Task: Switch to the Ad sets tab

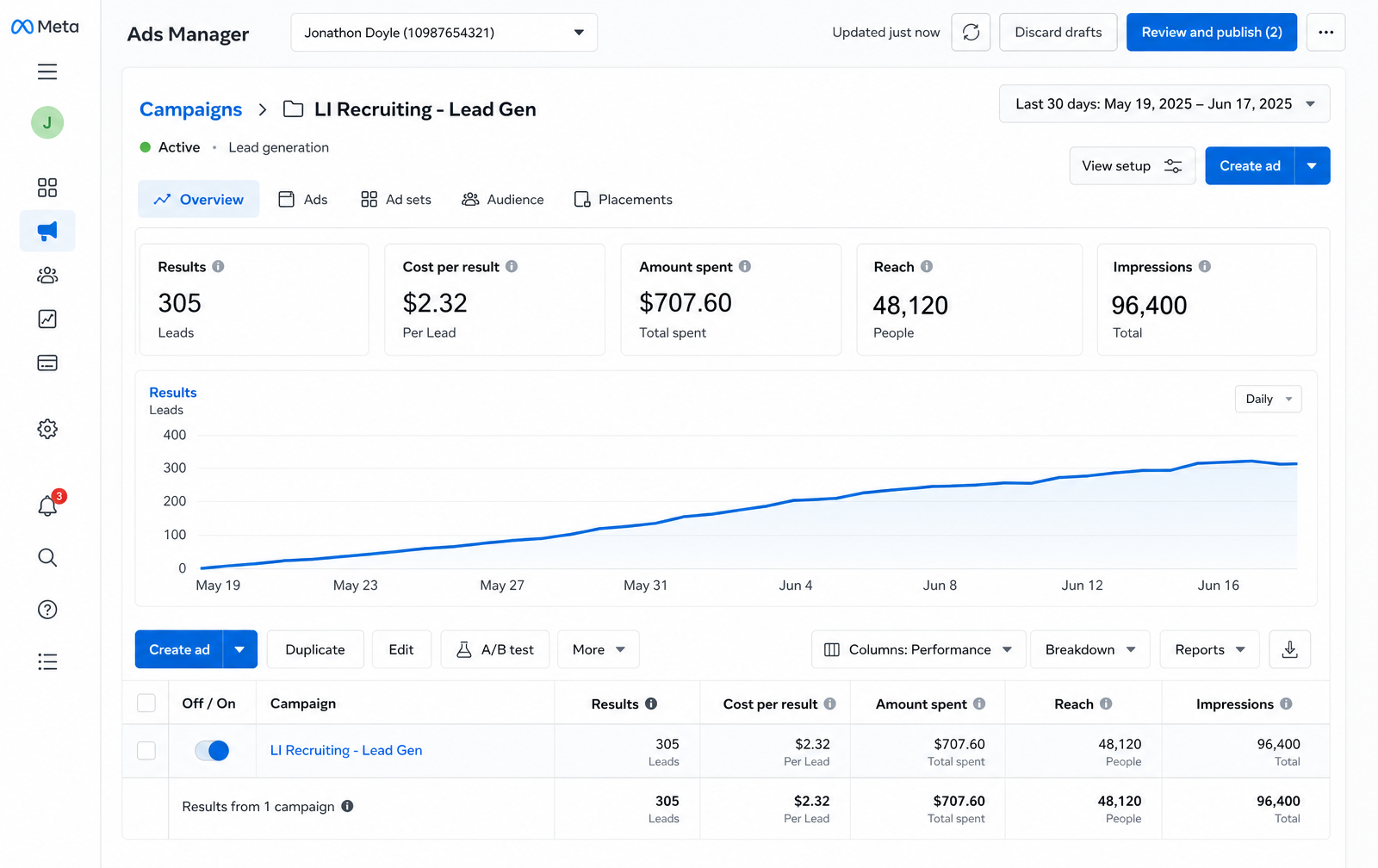Action: click(x=396, y=199)
